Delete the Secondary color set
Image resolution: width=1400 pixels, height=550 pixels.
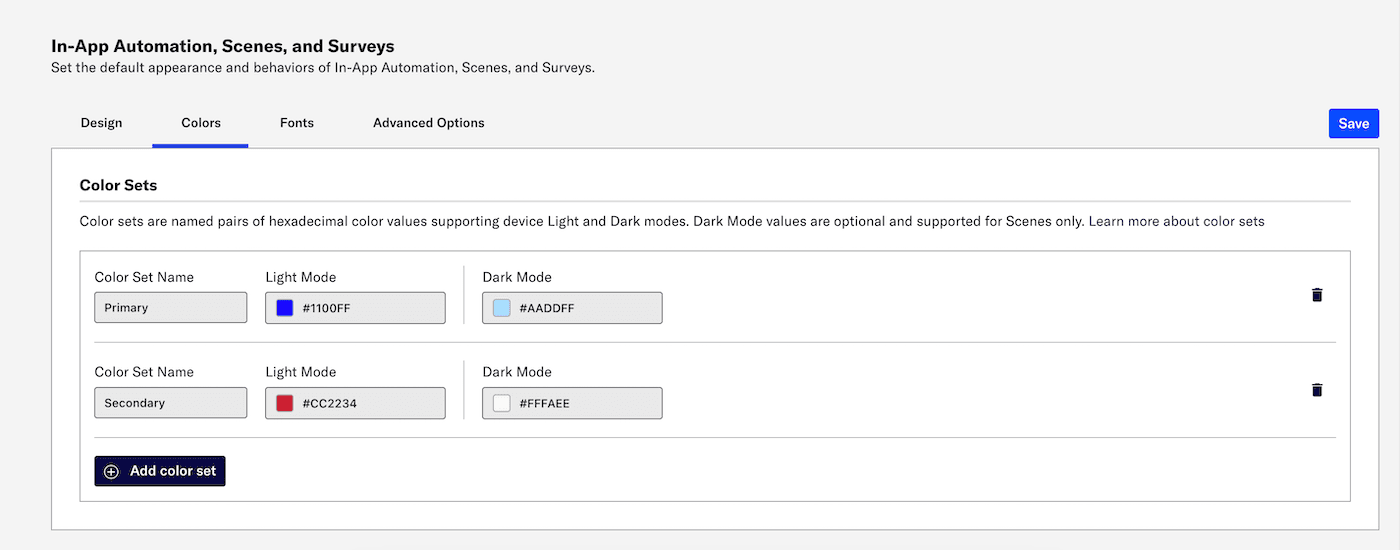pyautogui.click(x=1317, y=390)
